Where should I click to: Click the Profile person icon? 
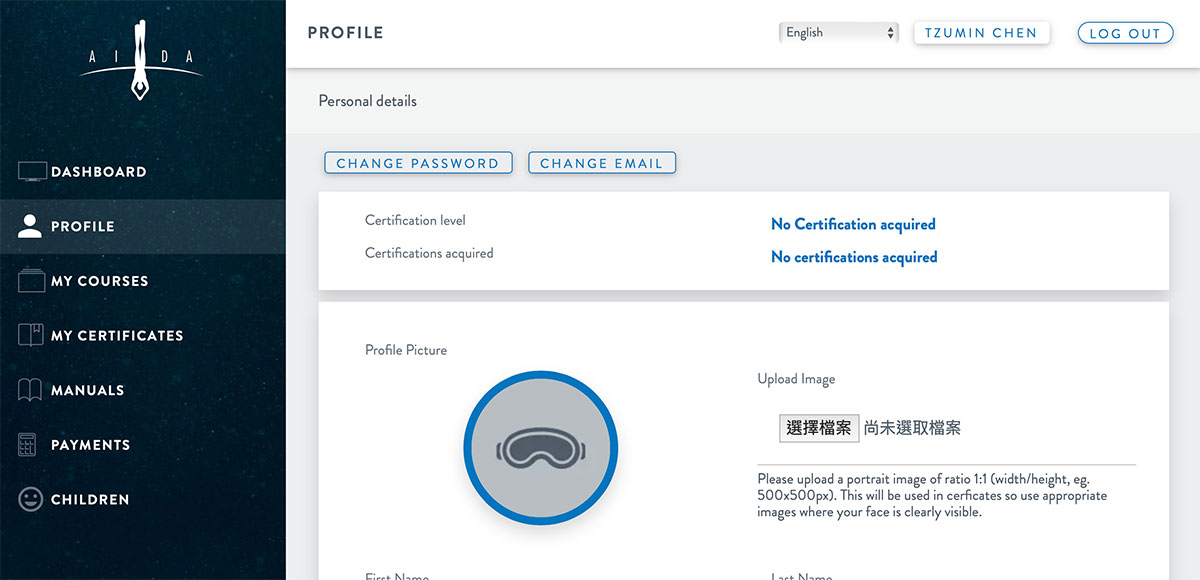(x=31, y=226)
